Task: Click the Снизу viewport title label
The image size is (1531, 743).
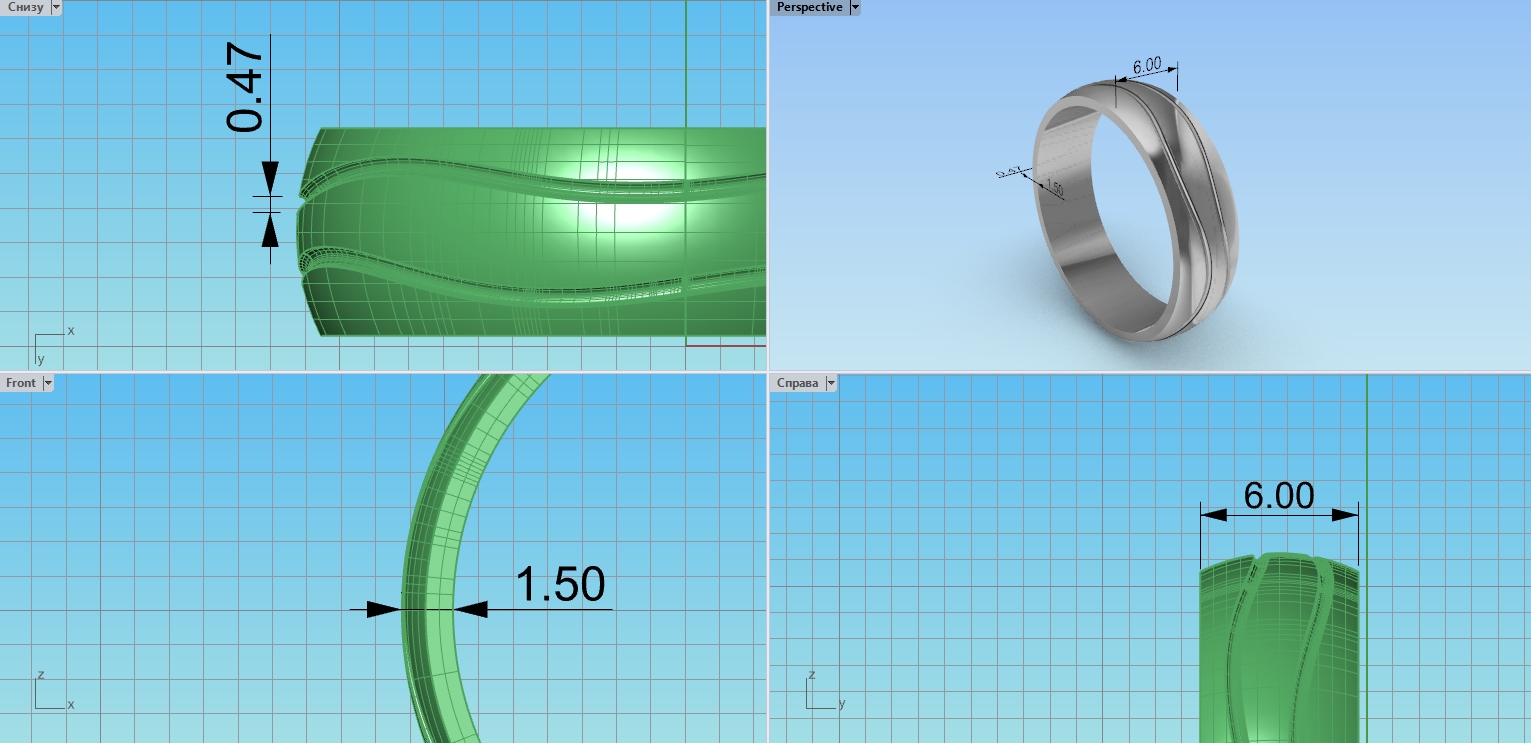Action: (x=23, y=7)
